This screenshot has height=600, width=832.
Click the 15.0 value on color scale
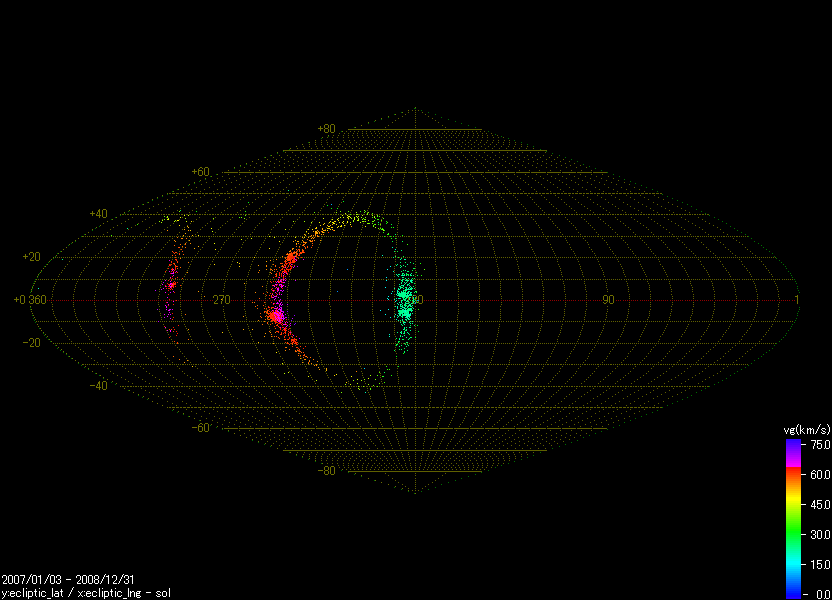[821, 564]
